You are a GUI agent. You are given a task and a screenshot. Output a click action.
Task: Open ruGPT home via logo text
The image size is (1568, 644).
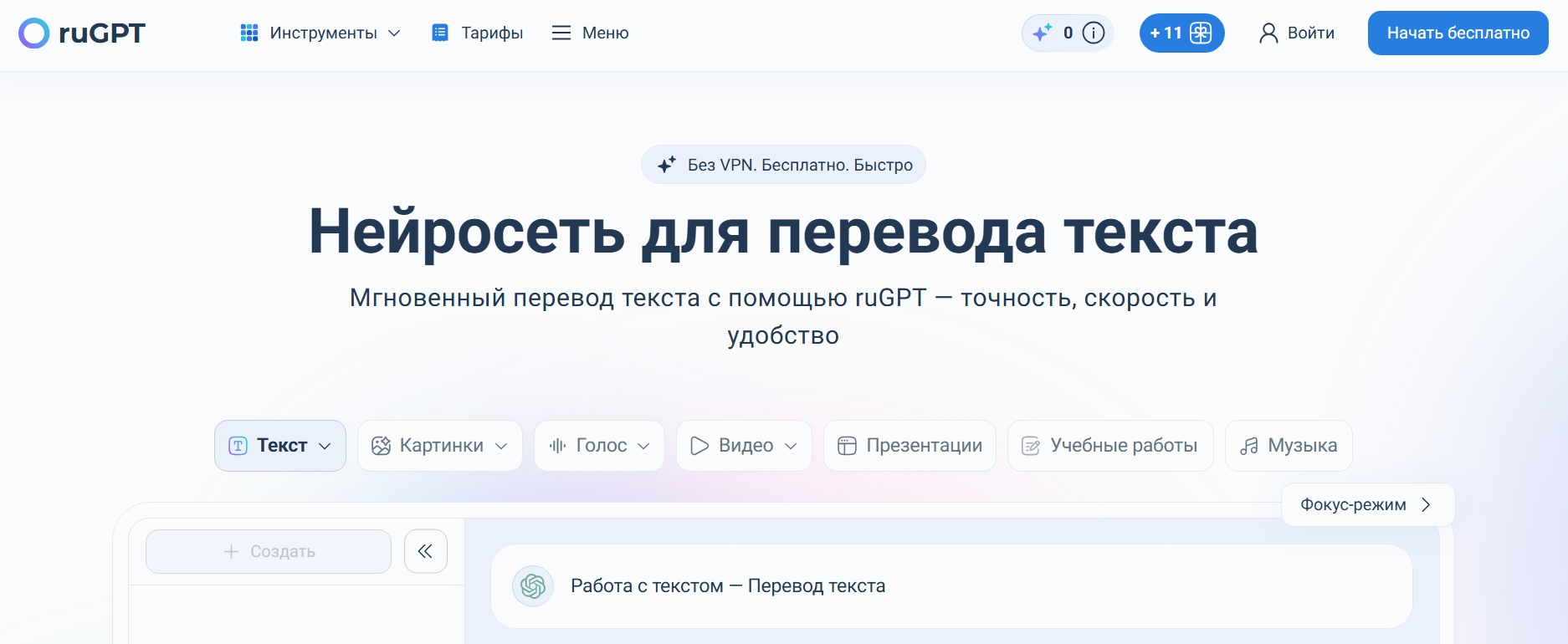[102, 33]
